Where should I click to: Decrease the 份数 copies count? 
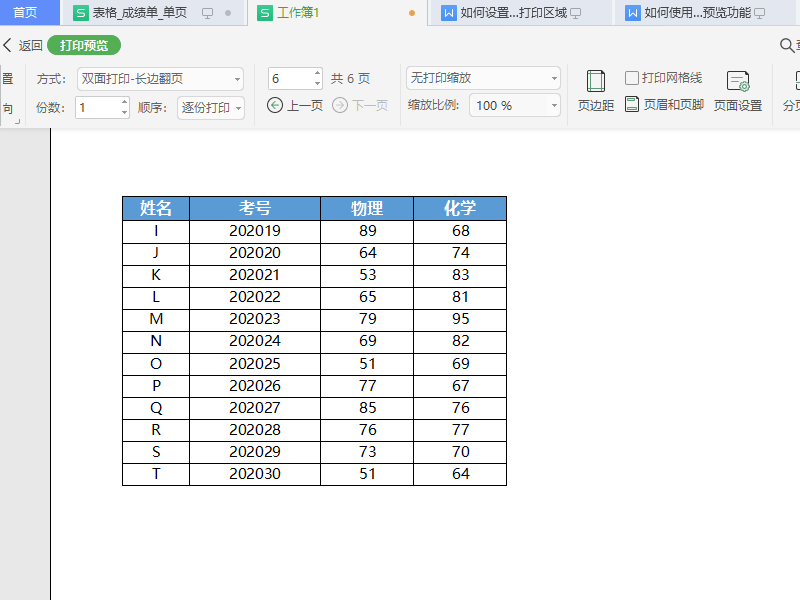[x=124, y=112]
